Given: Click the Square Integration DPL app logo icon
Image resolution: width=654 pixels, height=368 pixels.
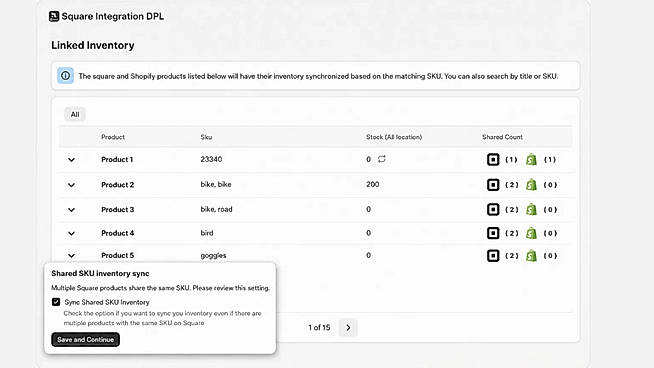Looking at the screenshot, I should 54,16.
